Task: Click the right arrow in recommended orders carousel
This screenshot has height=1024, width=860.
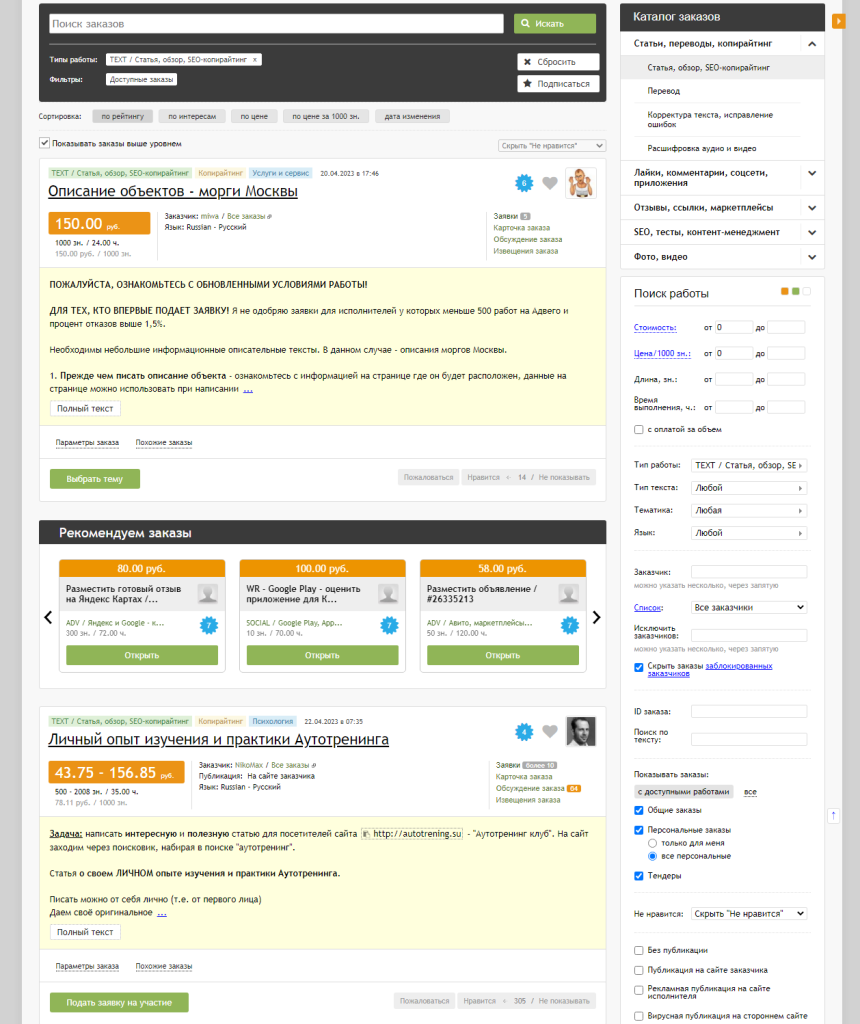Action: click(597, 618)
